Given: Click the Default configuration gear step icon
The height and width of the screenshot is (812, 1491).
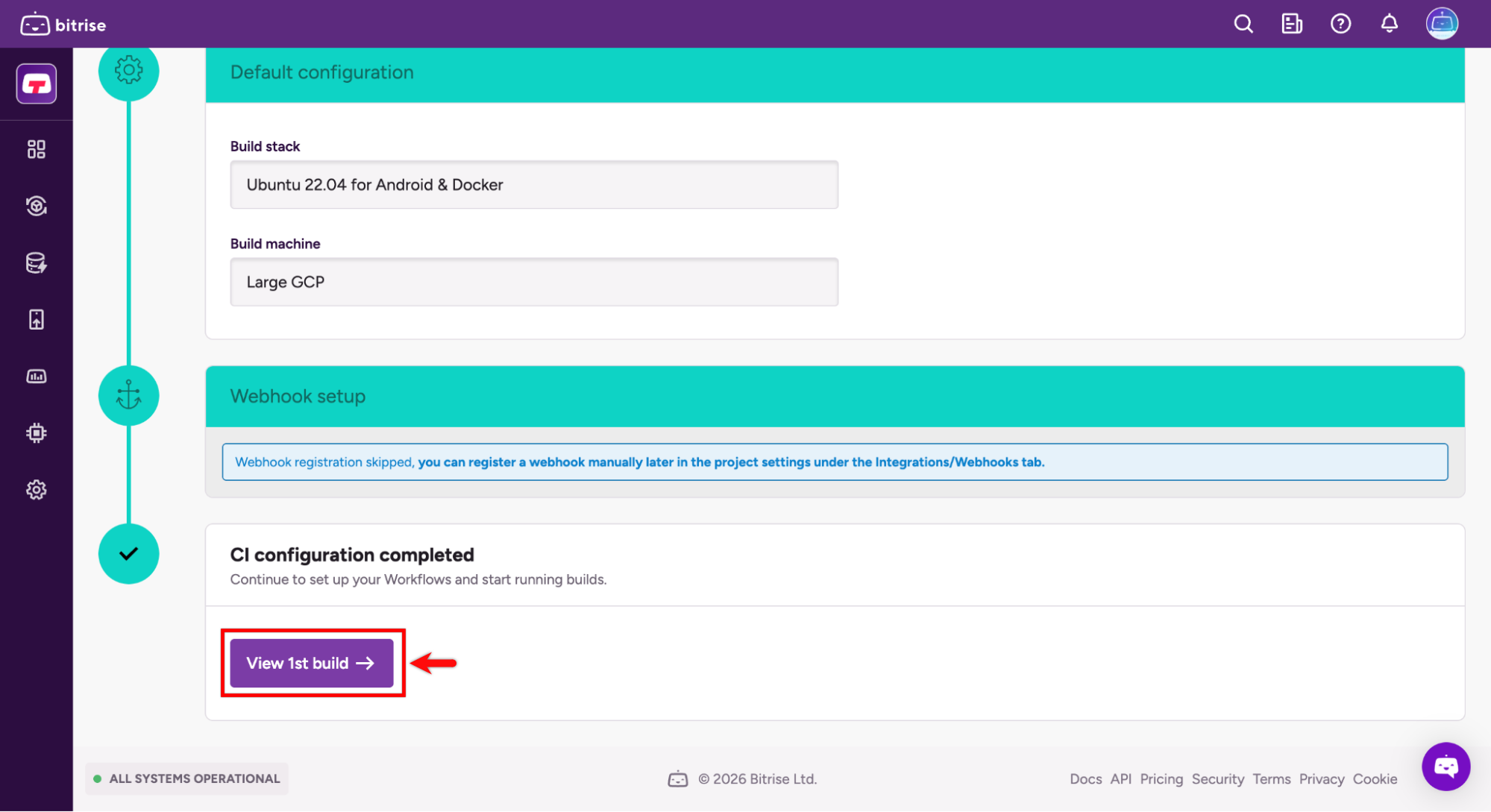Looking at the screenshot, I should (128, 71).
